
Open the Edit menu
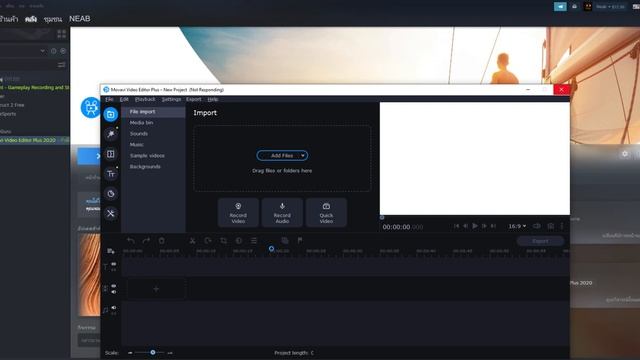coord(124,99)
